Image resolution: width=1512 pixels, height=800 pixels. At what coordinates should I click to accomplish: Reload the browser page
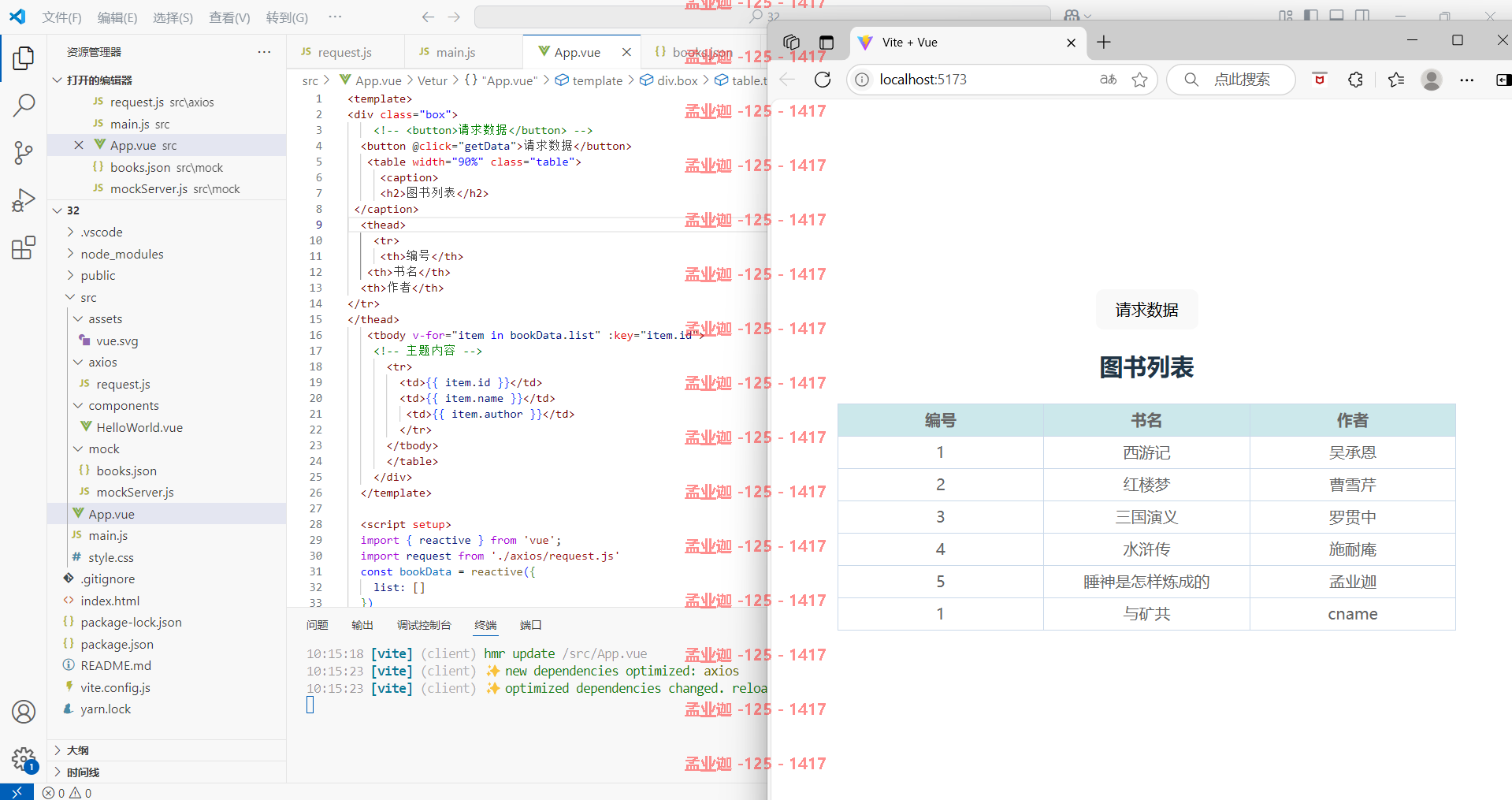point(823,80)
